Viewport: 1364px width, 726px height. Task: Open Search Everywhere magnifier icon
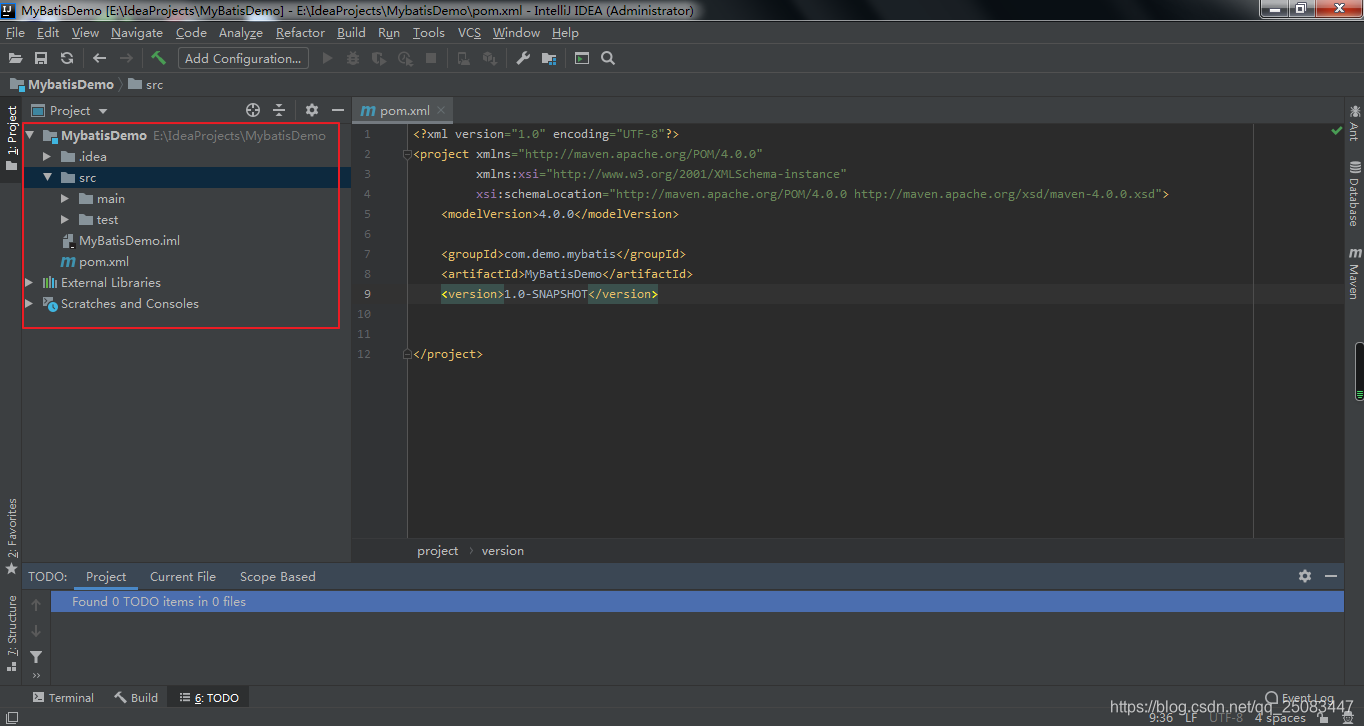tap(608, 58)
